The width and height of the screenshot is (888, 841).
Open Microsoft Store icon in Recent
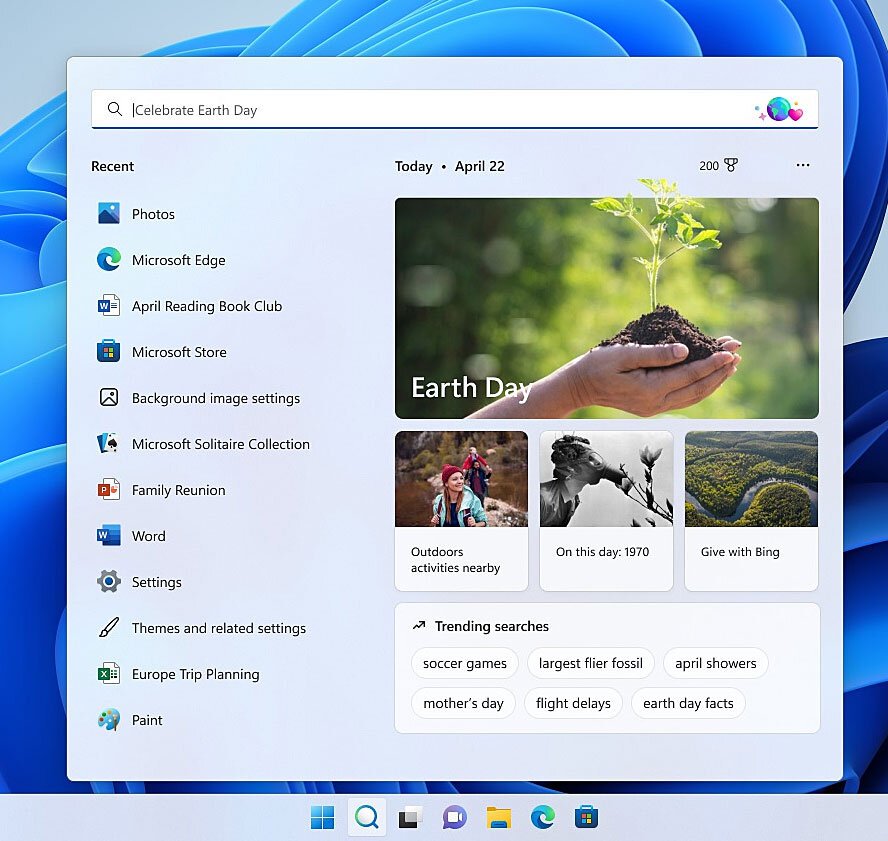click(108, 352)
